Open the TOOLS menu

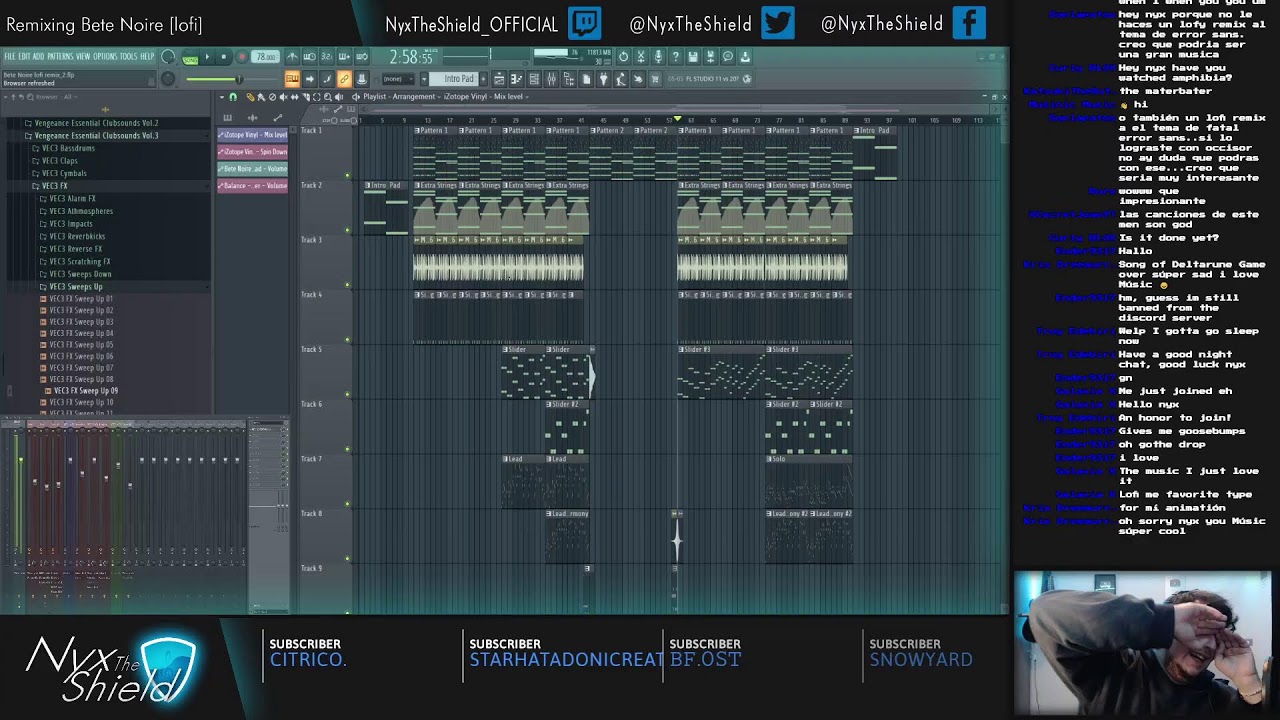pyautogui.click(x=129, y=57)
